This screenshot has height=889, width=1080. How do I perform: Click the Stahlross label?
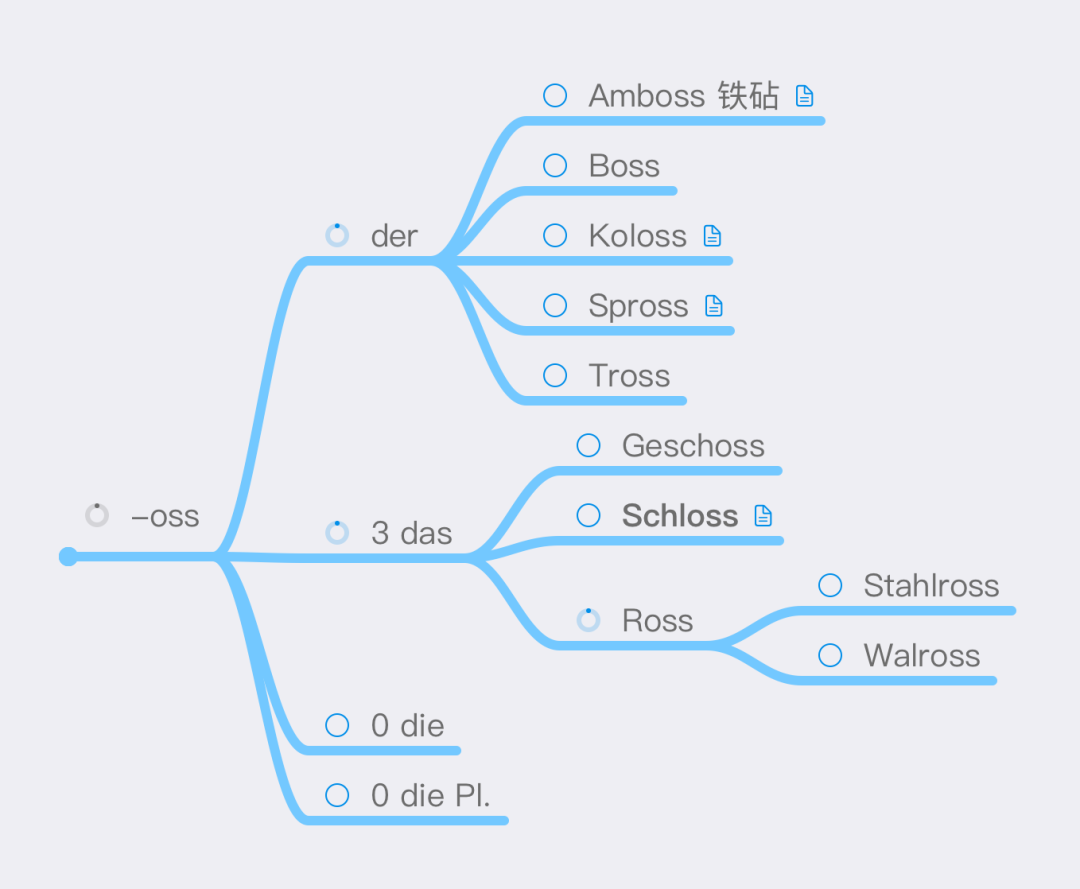931,585
